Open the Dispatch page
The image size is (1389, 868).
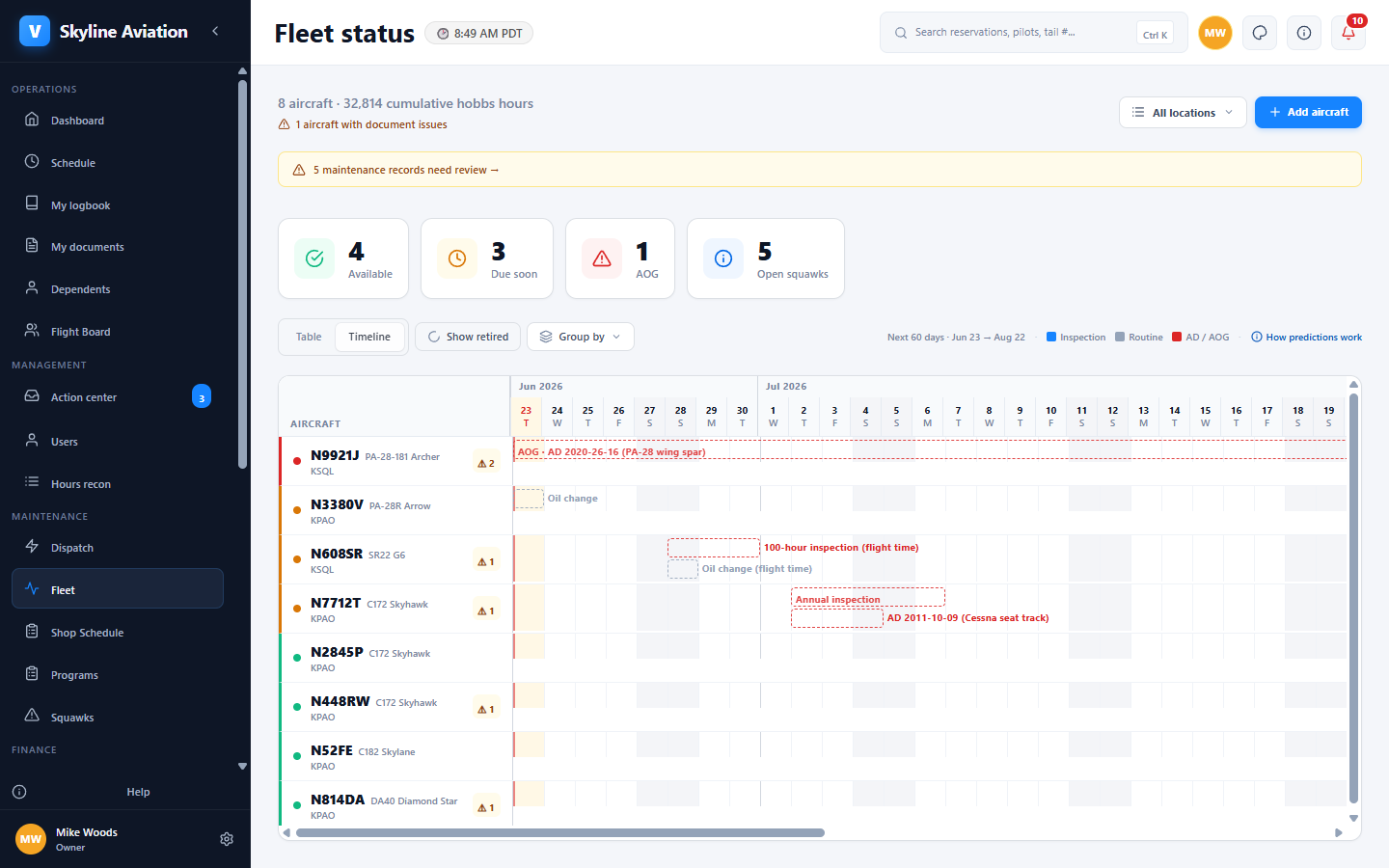point(118,548)
